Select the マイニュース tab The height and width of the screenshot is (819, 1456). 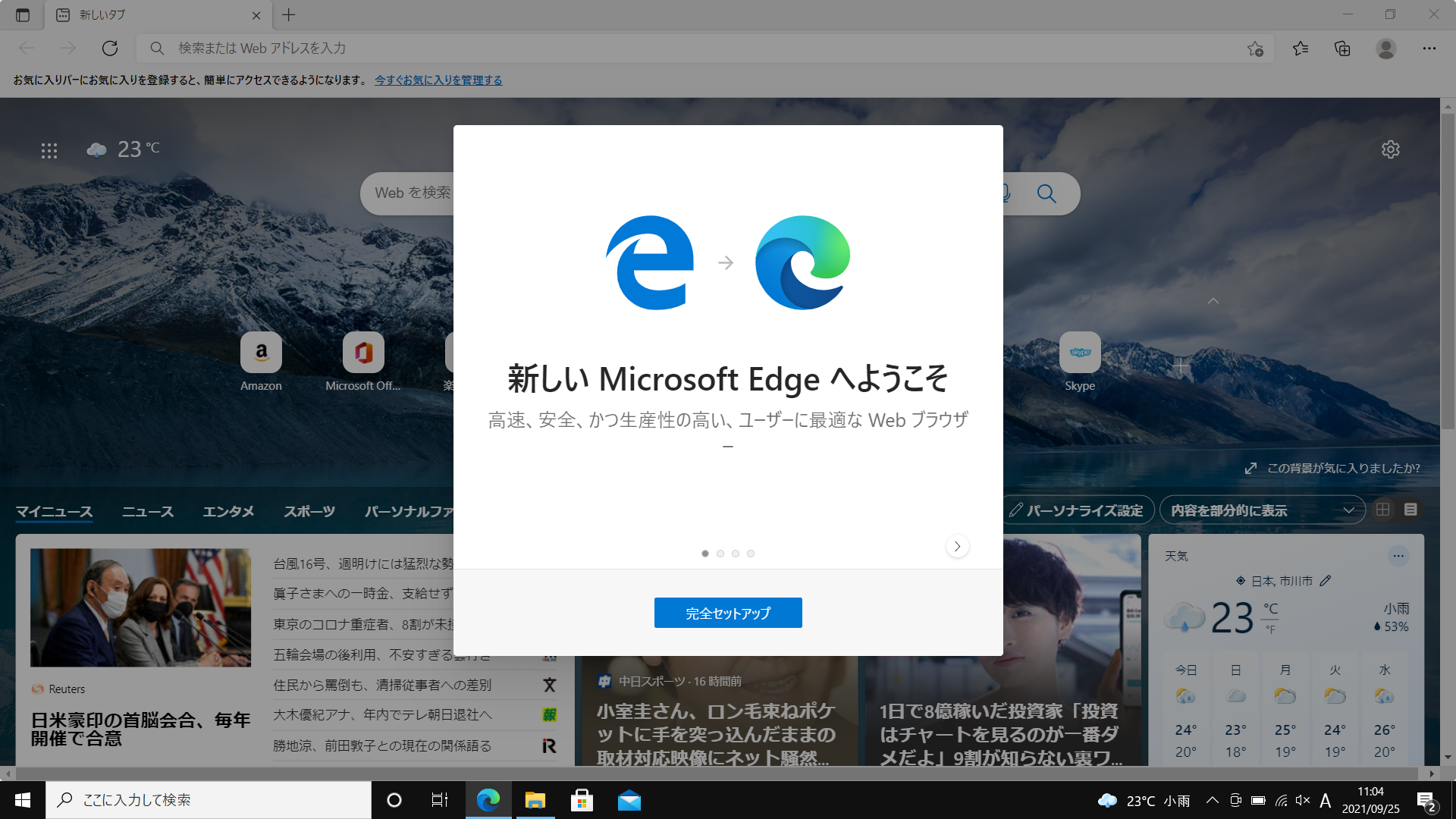(55, 512)
